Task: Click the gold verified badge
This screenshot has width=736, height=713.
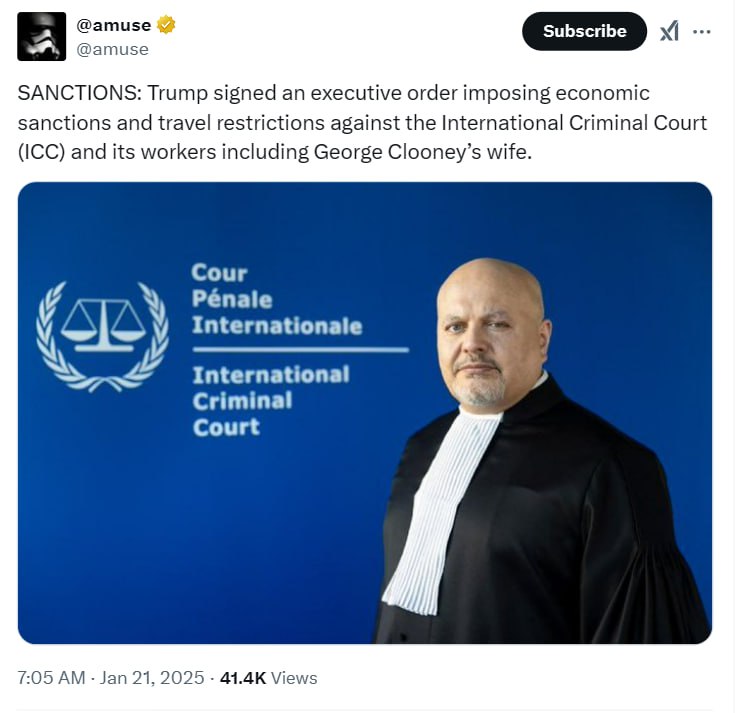Action: 166,26
